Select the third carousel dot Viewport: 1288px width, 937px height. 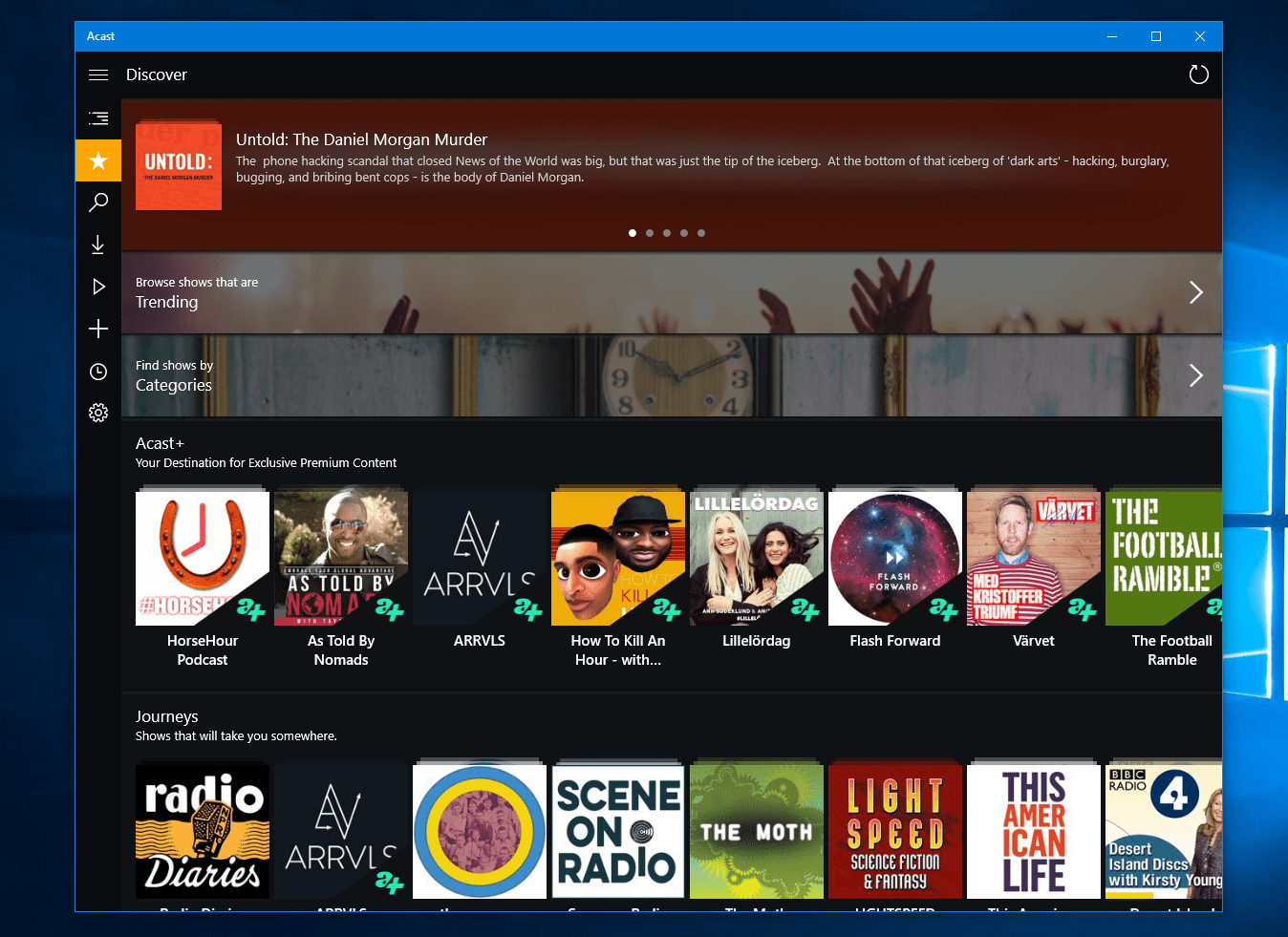click(x=667, y=233)
